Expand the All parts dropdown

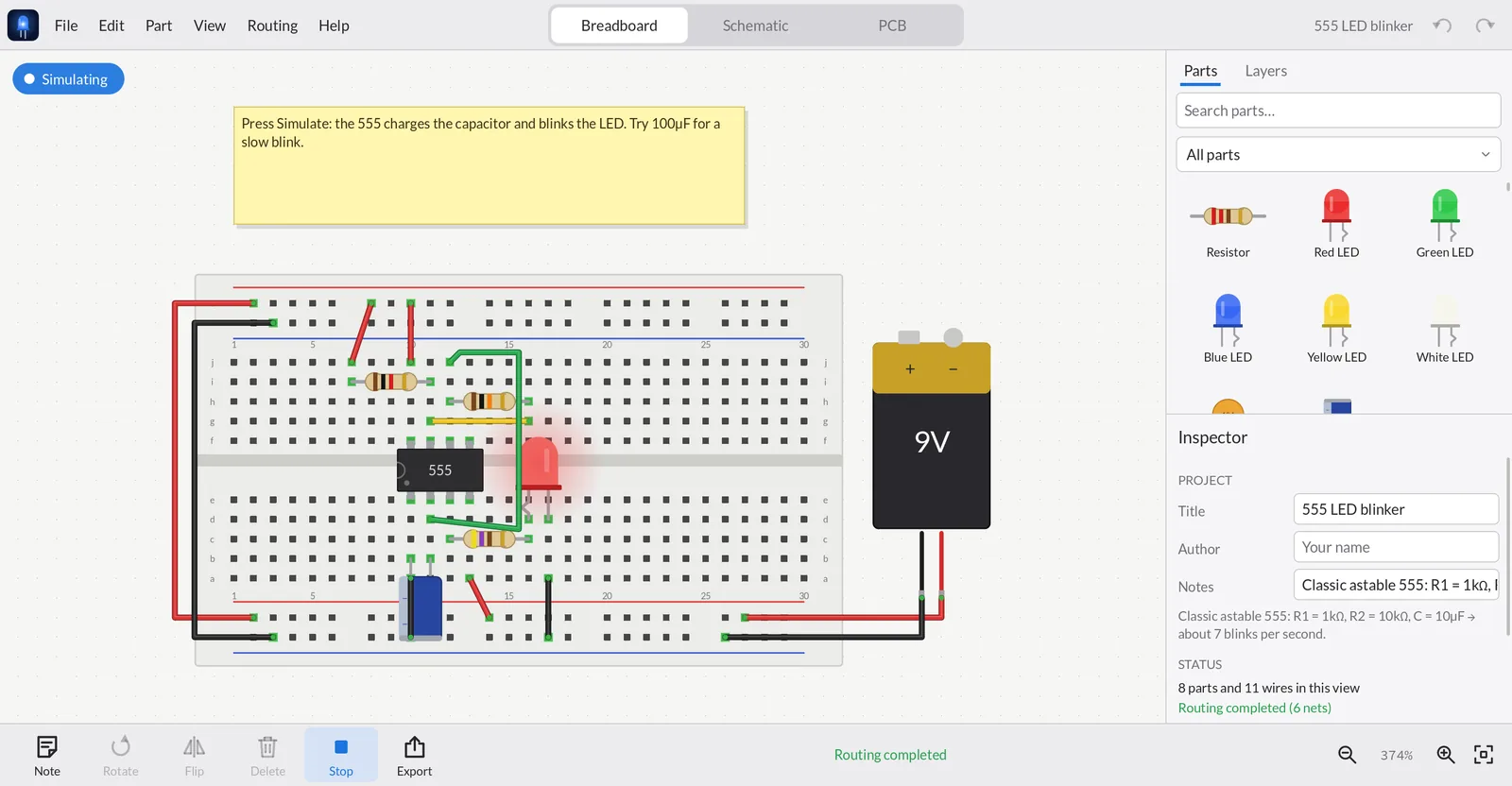[x=1338, y=154]
